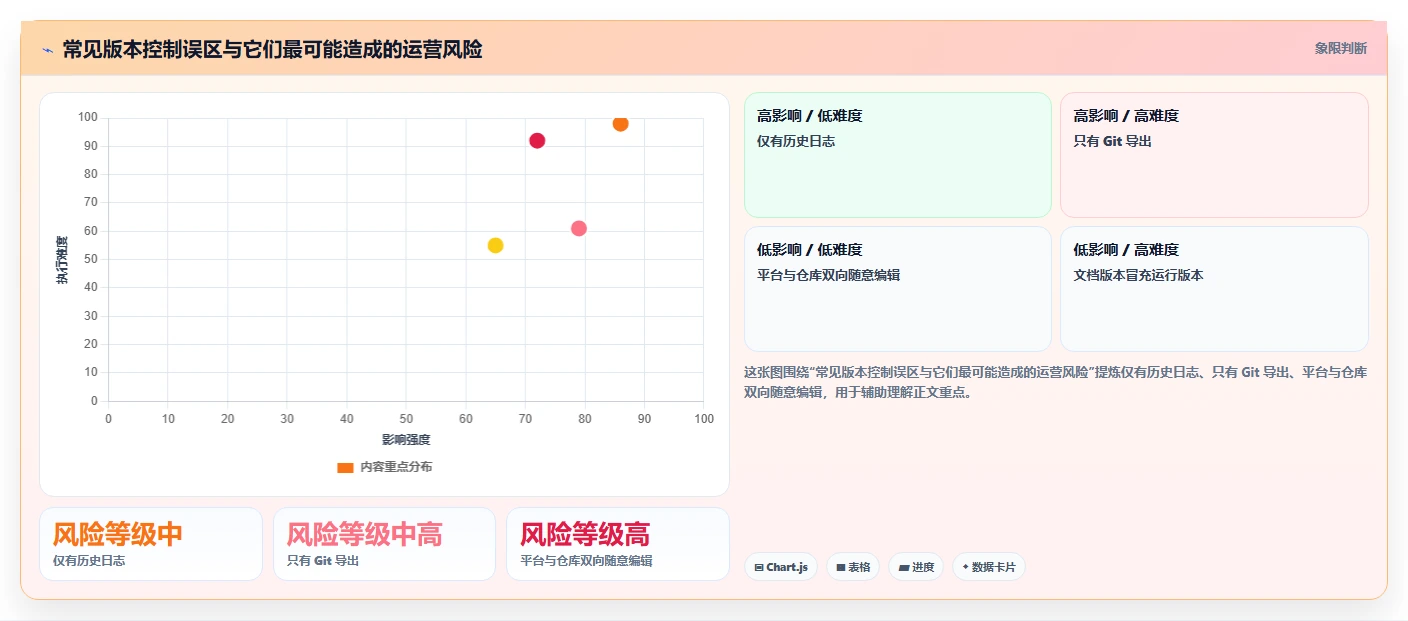The image size is (1408, 621).
Task: Click 平台与仓库双向随意编辑 in the quadrant card
Action: (829, 275)
